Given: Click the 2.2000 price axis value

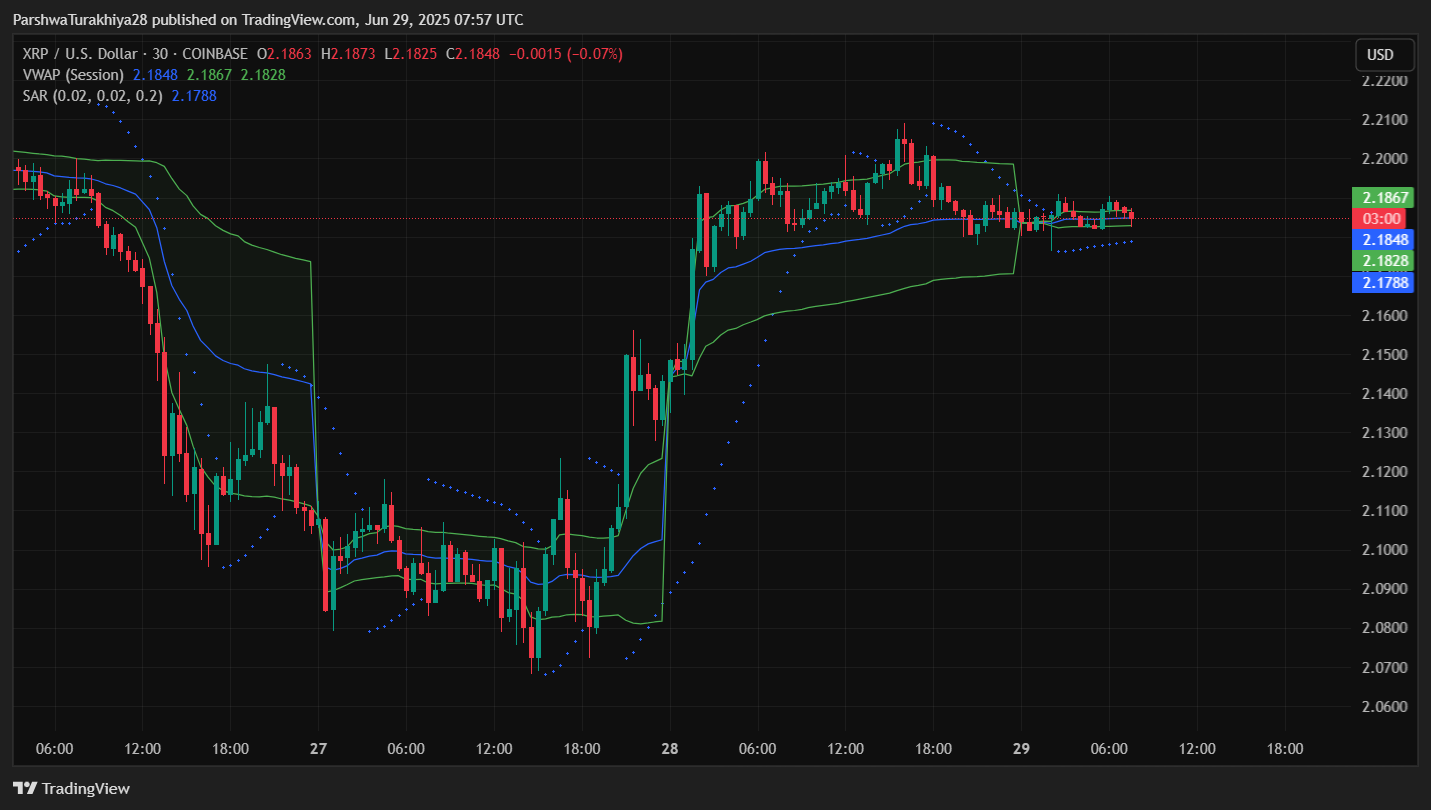Looking at the screenshot, I should pyautogui.click(x=1385, y=159).
